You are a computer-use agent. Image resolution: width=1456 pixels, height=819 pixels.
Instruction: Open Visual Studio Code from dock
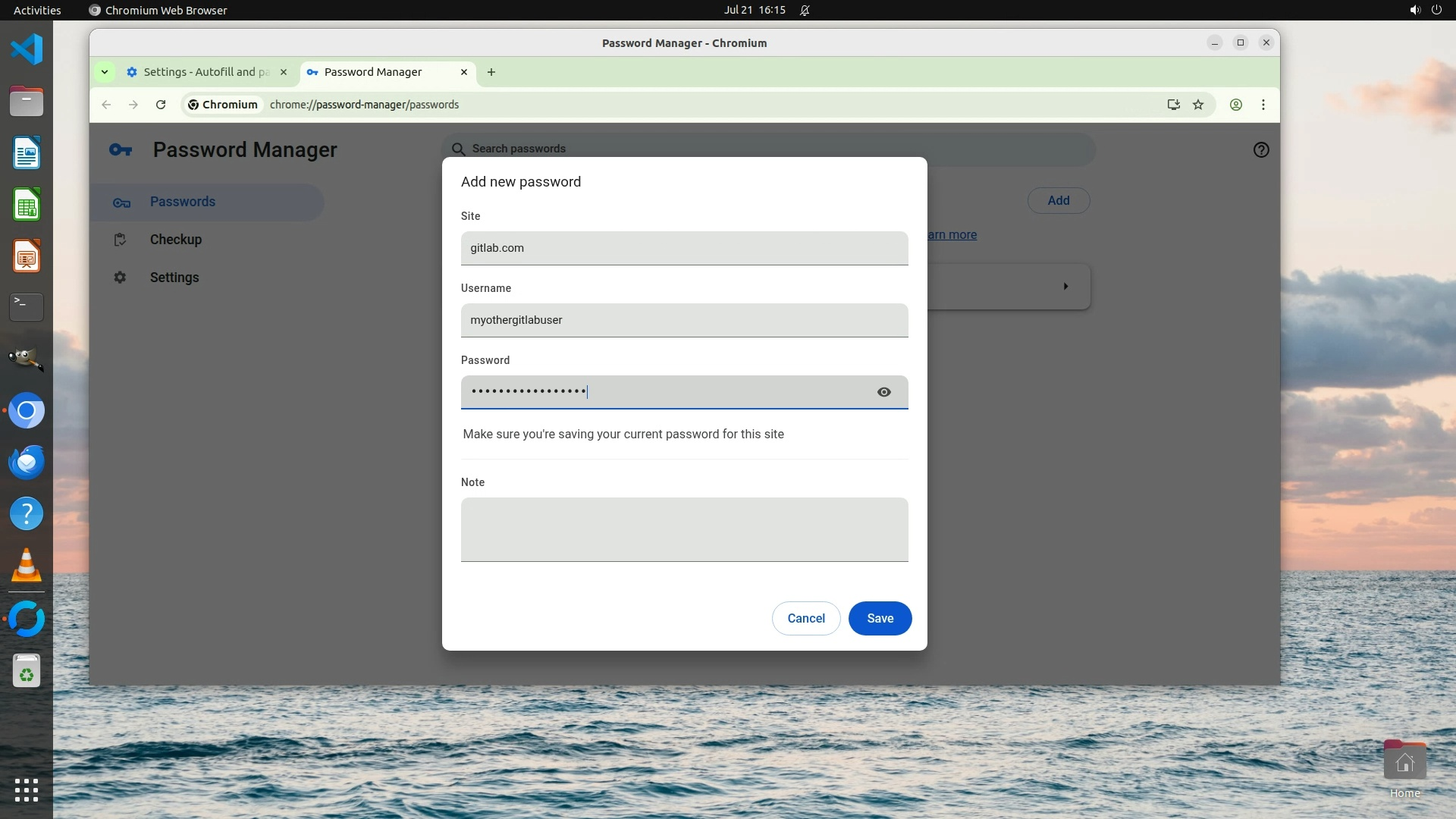[x=27, y=50]
